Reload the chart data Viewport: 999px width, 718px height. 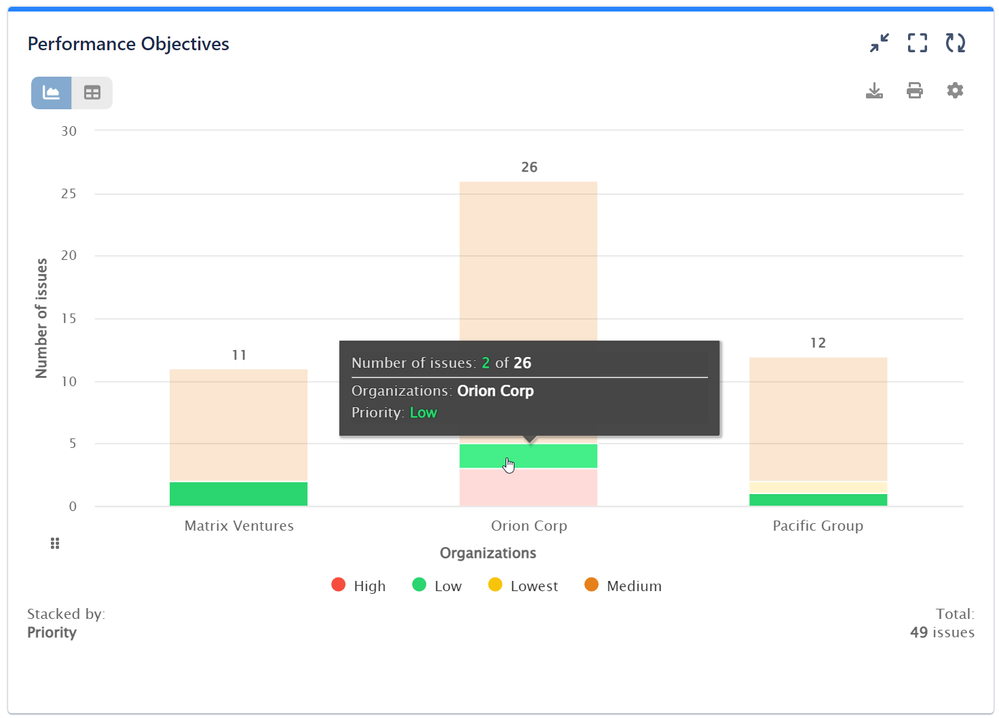click(955, 43)
